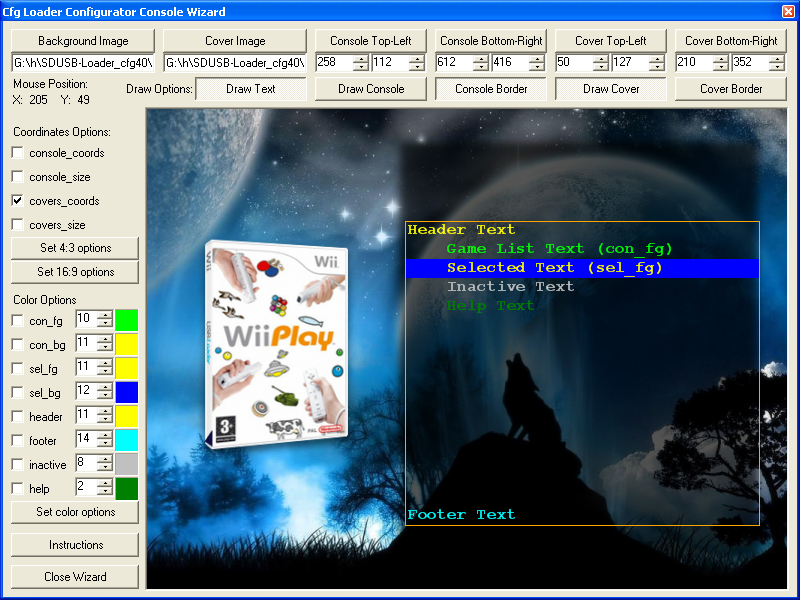
Task: Open the Instructions button
Action: (x=75, y=545)
